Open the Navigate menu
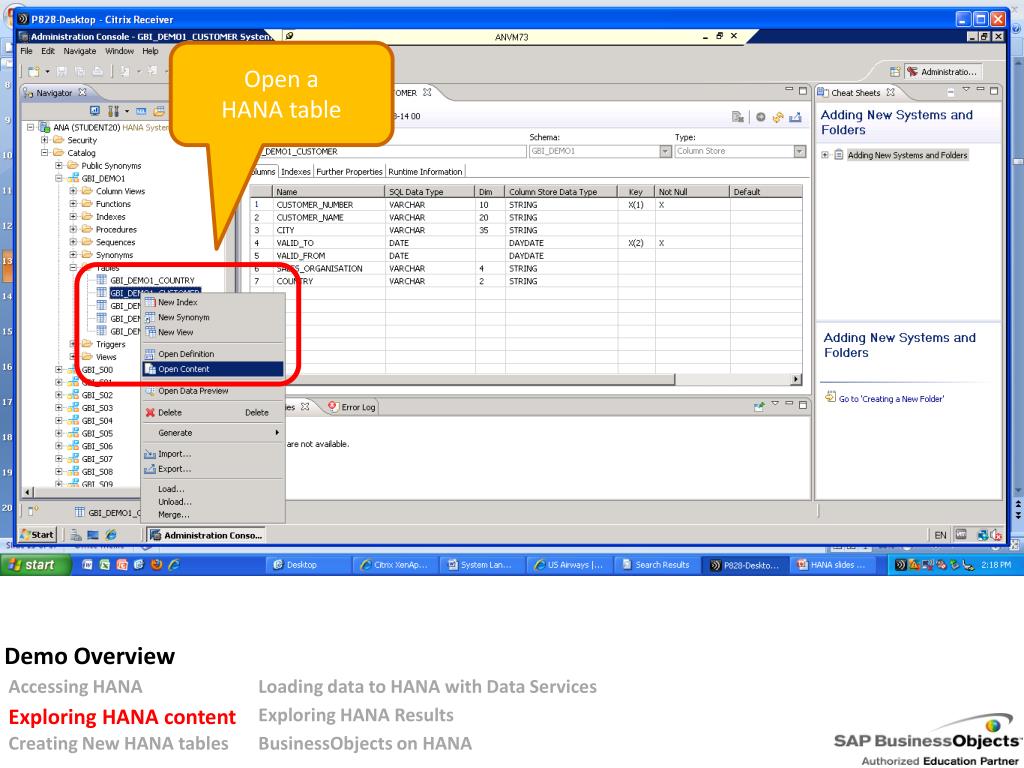The width and height of the screenshot is (1024, 768). (x=80, y=51)
